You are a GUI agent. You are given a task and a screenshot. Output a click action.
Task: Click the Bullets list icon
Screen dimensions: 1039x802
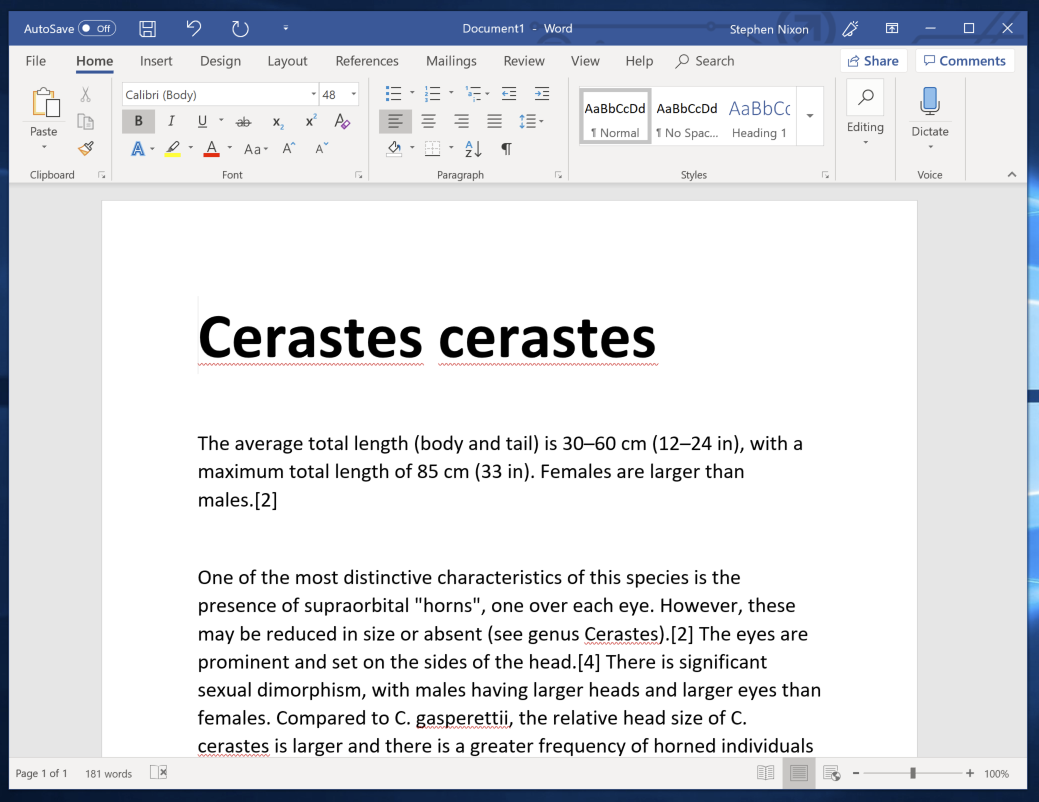point(394,94)
